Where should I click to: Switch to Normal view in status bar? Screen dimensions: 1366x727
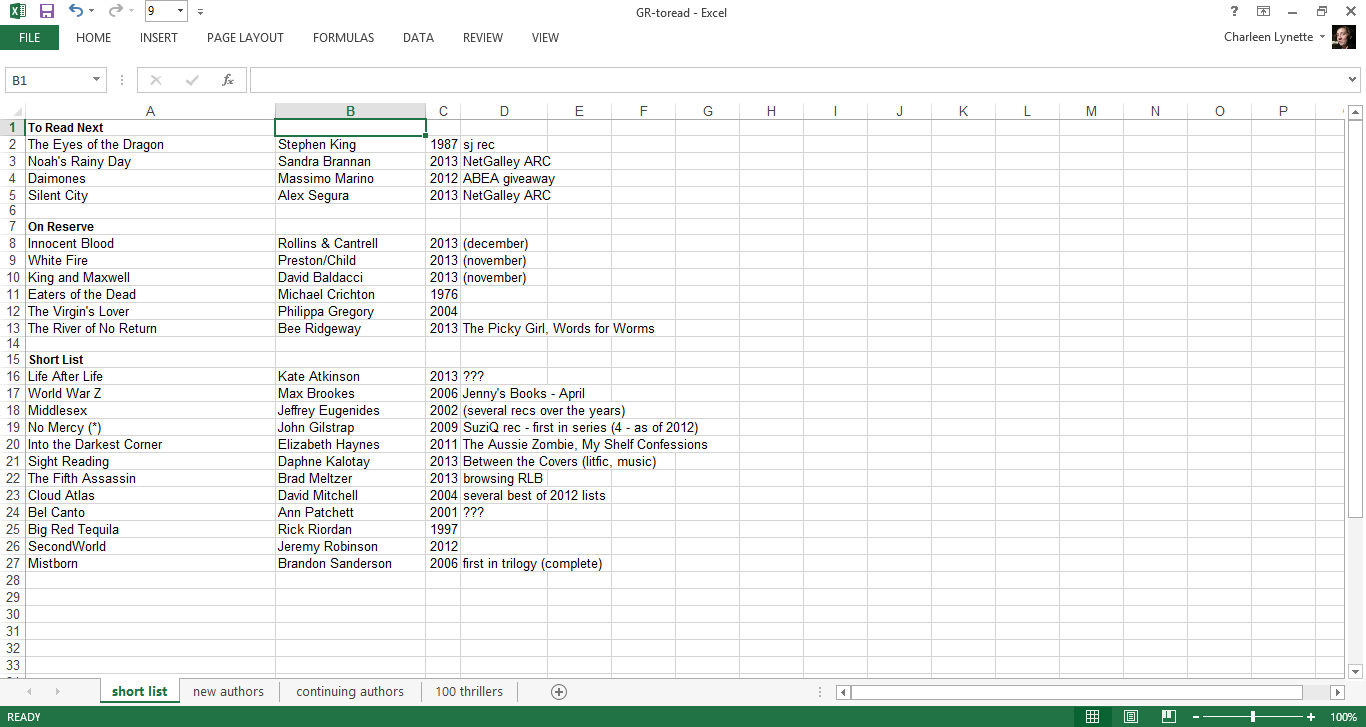click(x=1093, y=717)
